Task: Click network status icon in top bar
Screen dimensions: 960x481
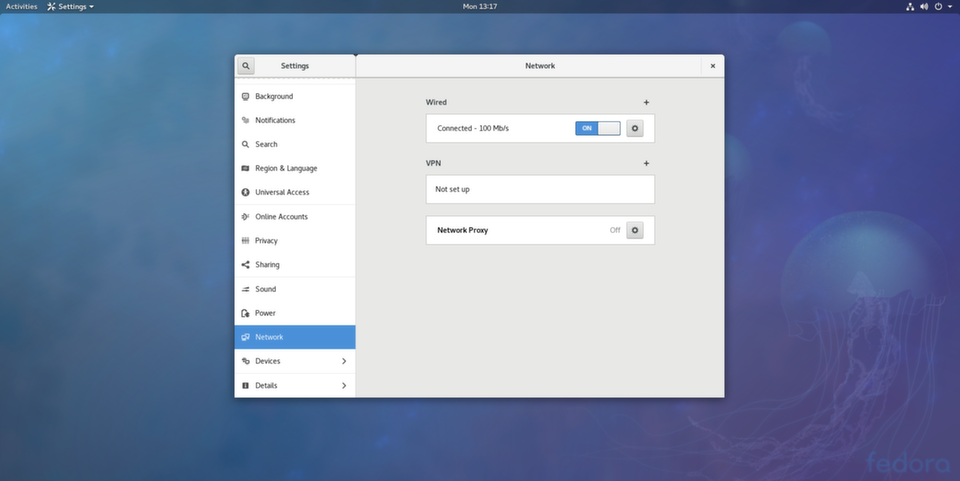Action: [x=910, y=7]
